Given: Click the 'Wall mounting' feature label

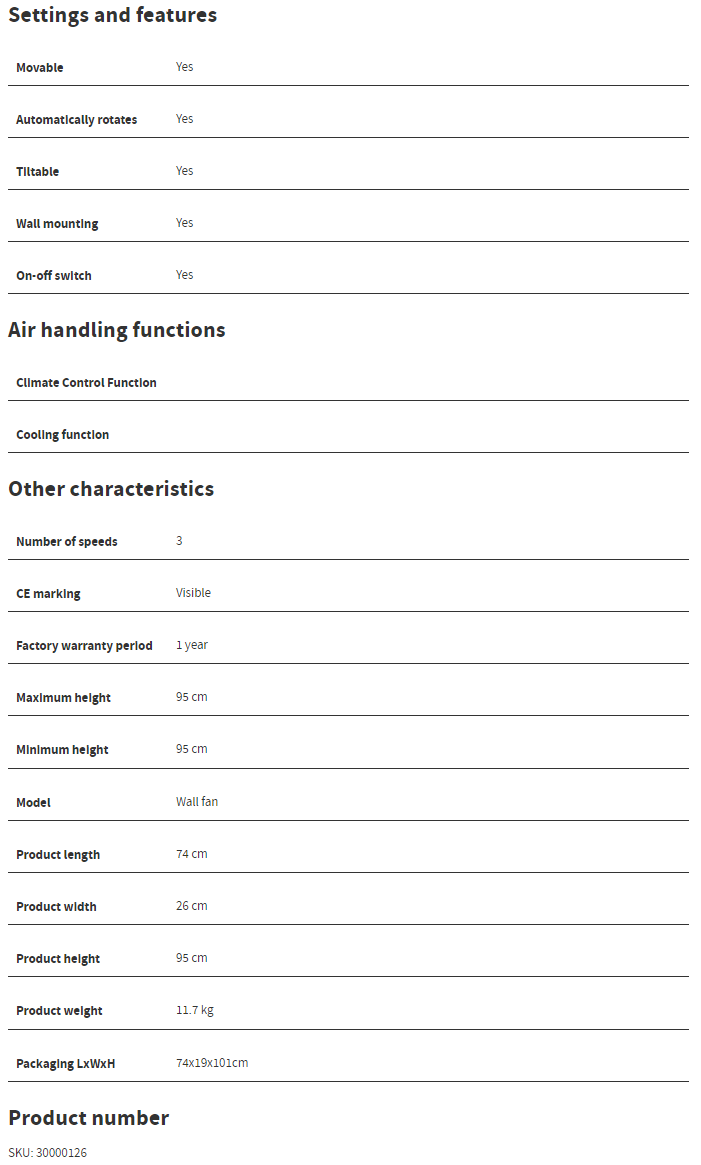Looking at the screenshot, I should (x=57, y=224).
